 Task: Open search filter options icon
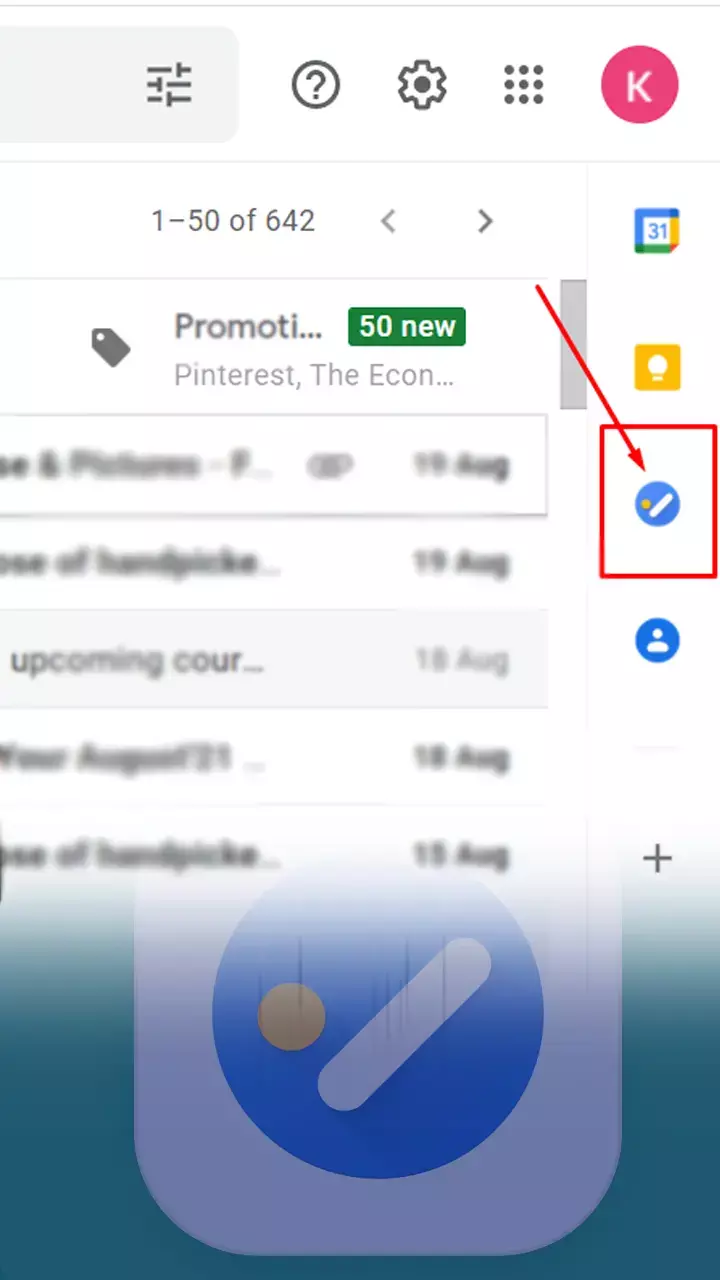(168, 85)
